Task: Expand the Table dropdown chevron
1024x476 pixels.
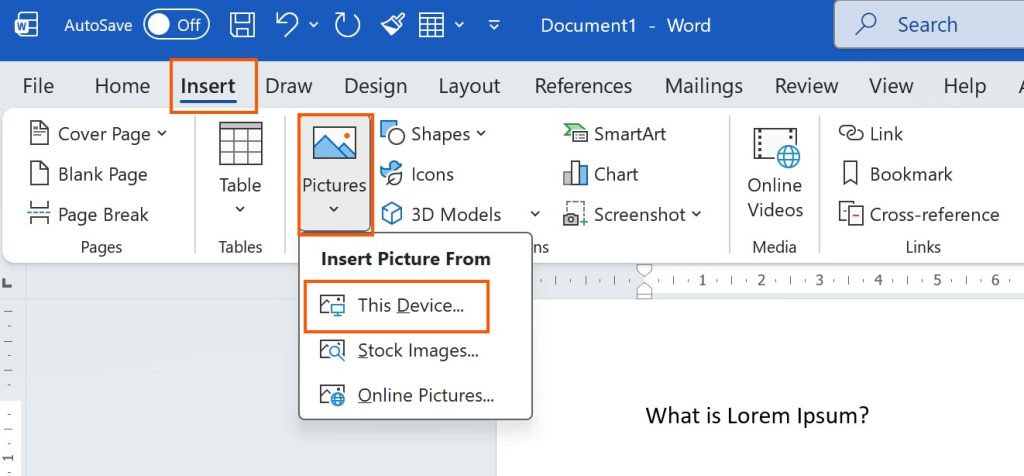Action: click(240, 210)
